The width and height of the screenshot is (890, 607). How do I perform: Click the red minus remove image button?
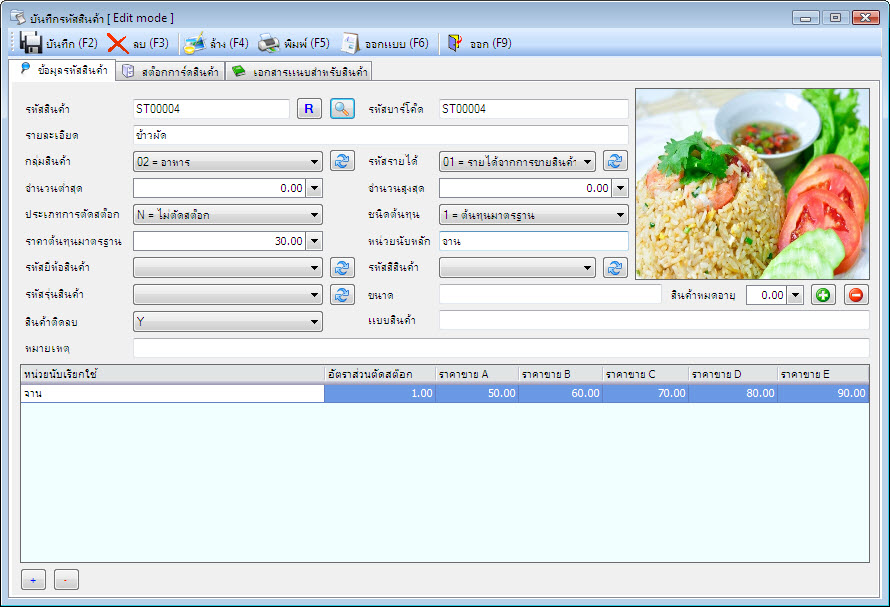point(856,295)
